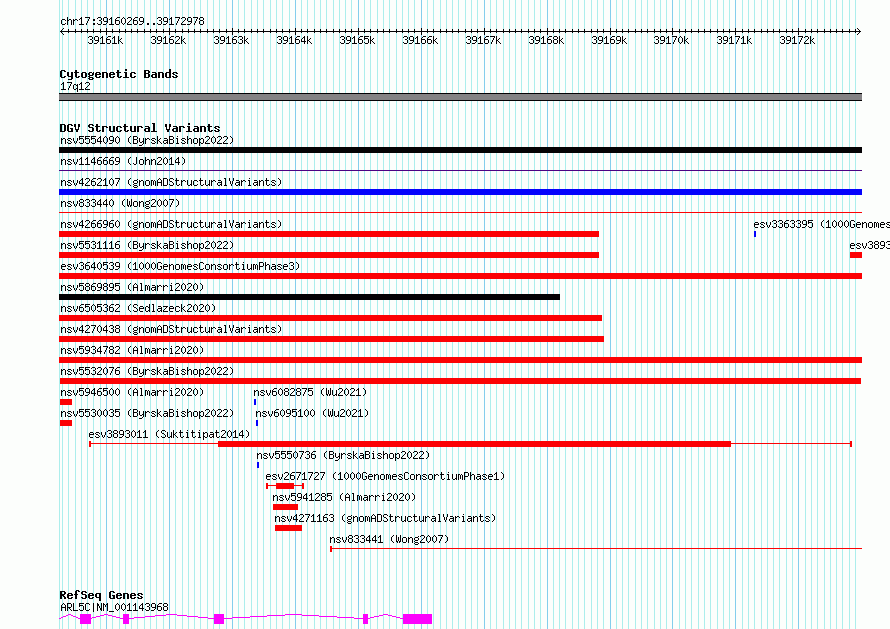Viewport: 890px width, 629px height.
Task: Select the red nsv5532076 variant bar
Action: click(x=460, y=381)
